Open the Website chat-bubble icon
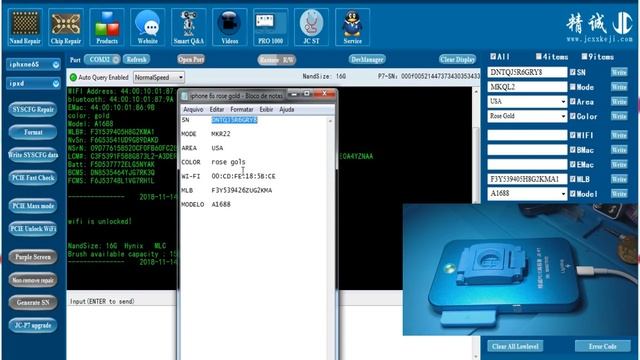Screen dimensions: 640x360 tap(148, 27)
